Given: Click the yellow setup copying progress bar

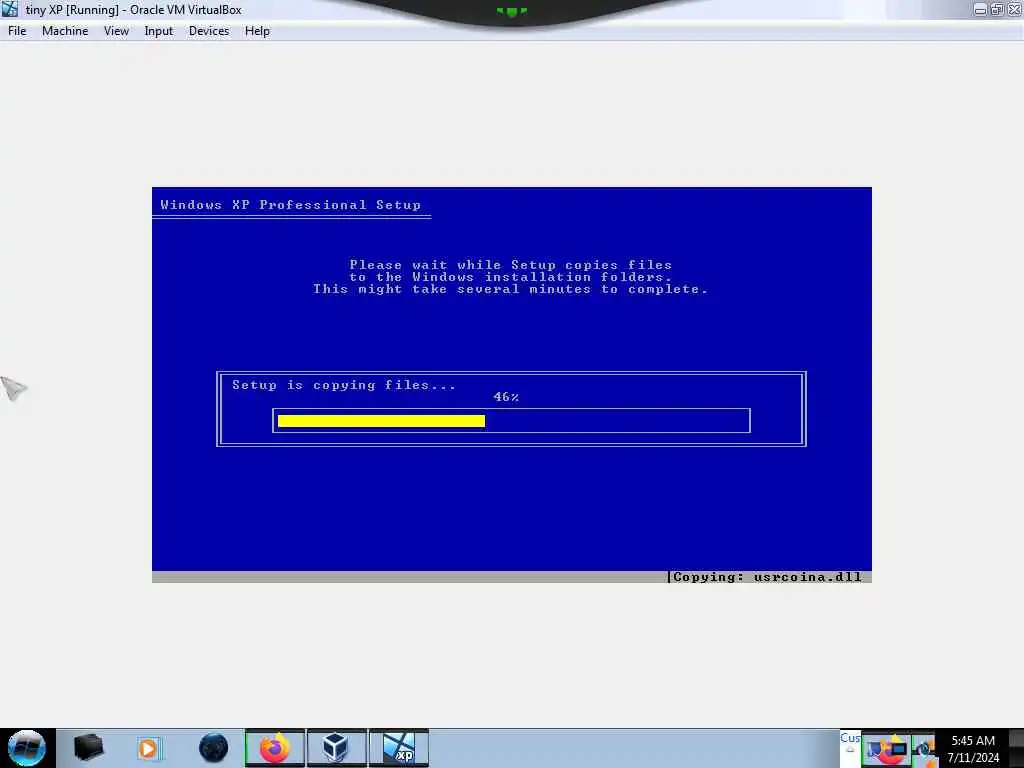Looking at the screenshot, I should coord(381,421).
